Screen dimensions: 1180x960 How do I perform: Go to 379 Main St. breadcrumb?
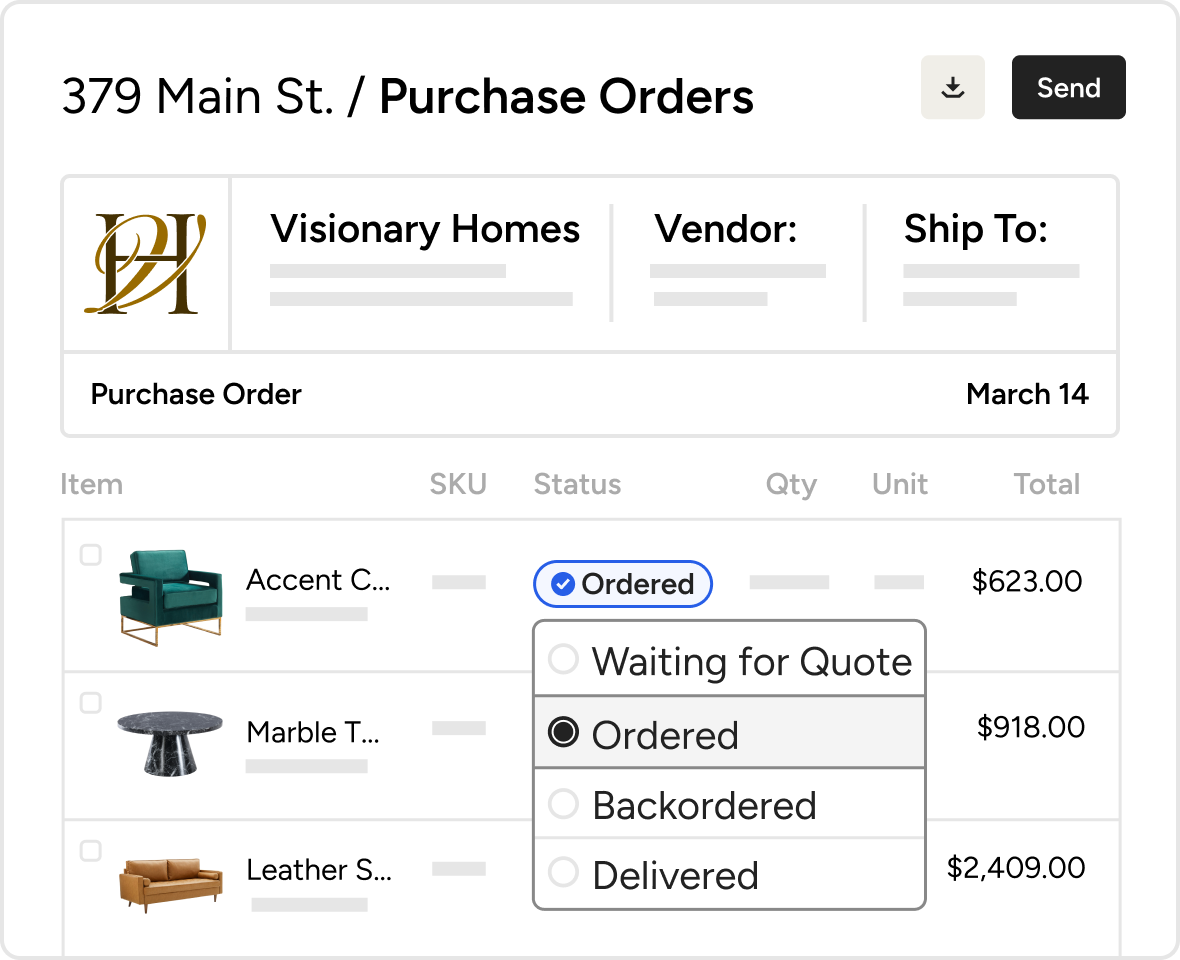click(x=197, y=97)
